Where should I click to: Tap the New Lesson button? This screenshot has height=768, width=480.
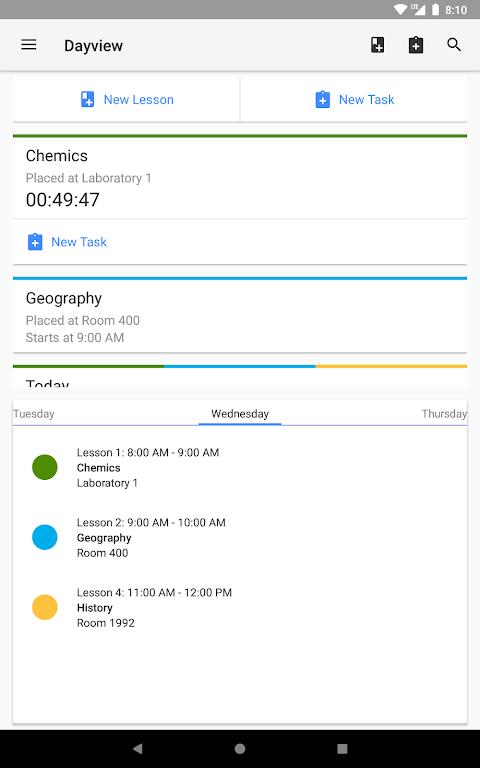(127, 99)
